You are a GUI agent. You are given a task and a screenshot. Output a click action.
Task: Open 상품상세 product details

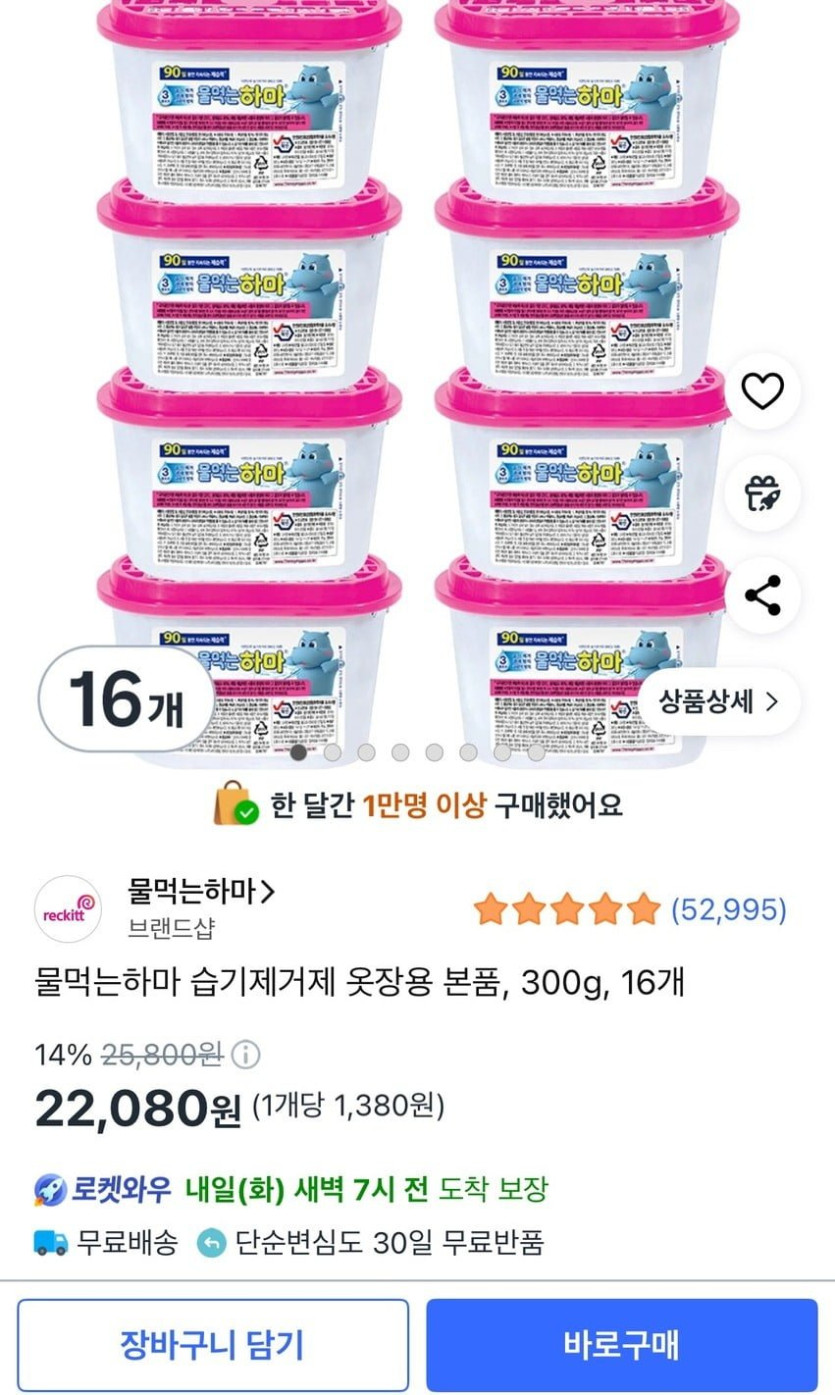click(719, 701)
